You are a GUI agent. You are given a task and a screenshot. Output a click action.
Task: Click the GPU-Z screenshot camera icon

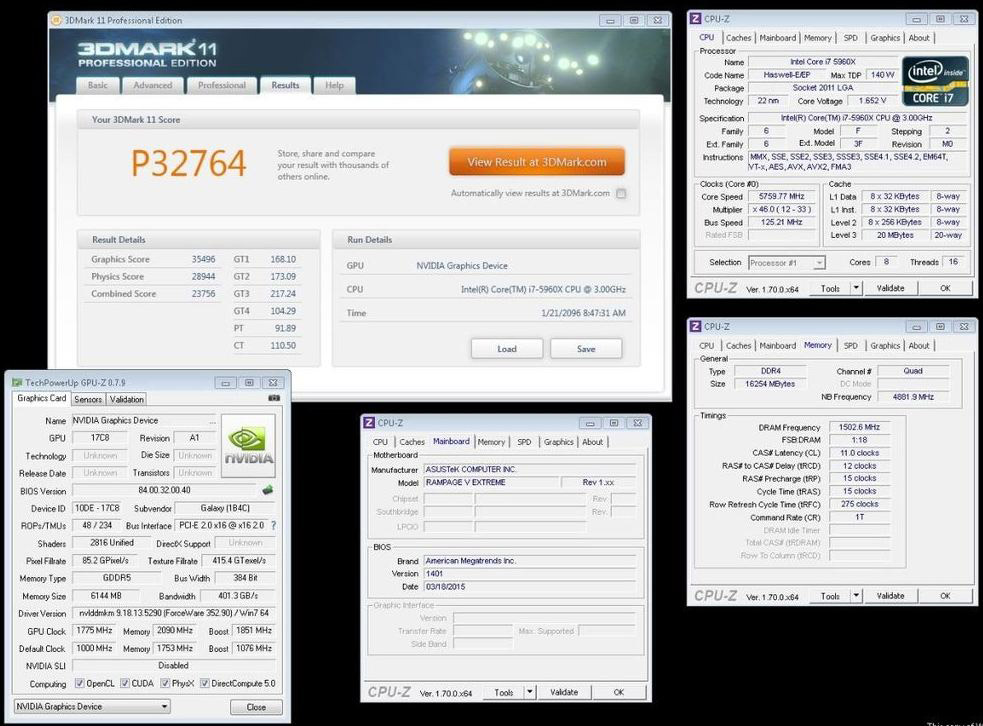(274, 398)
